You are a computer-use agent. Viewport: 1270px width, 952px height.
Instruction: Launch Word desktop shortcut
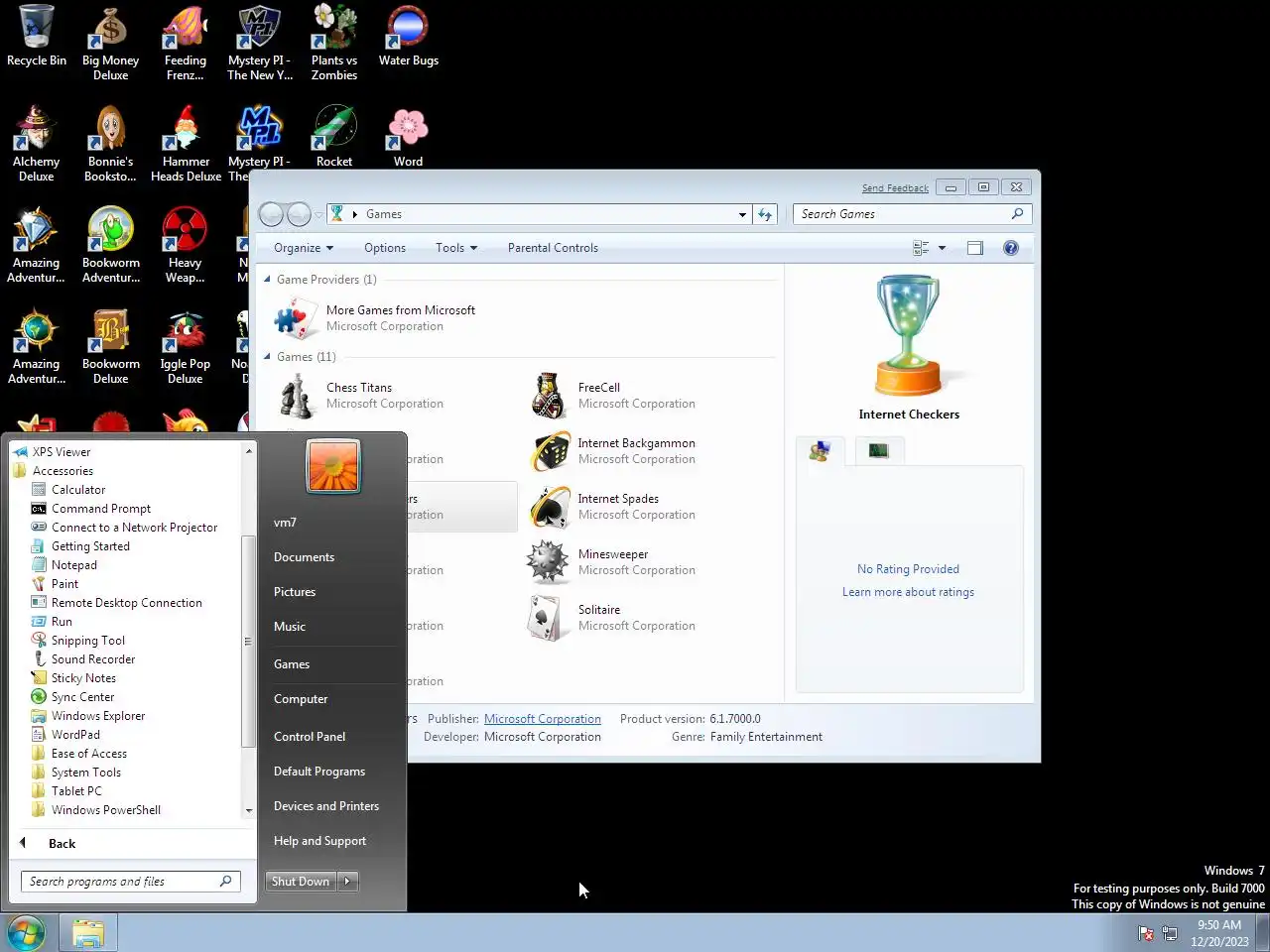pos(408,137)
